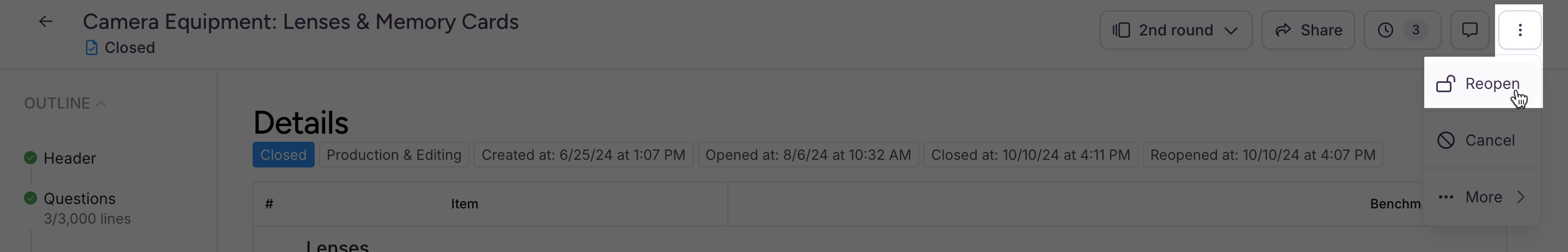The height and width of the screenshot is (252, 1568).
Task: Collapse the OUTLINE section
Action: [65, 103]
